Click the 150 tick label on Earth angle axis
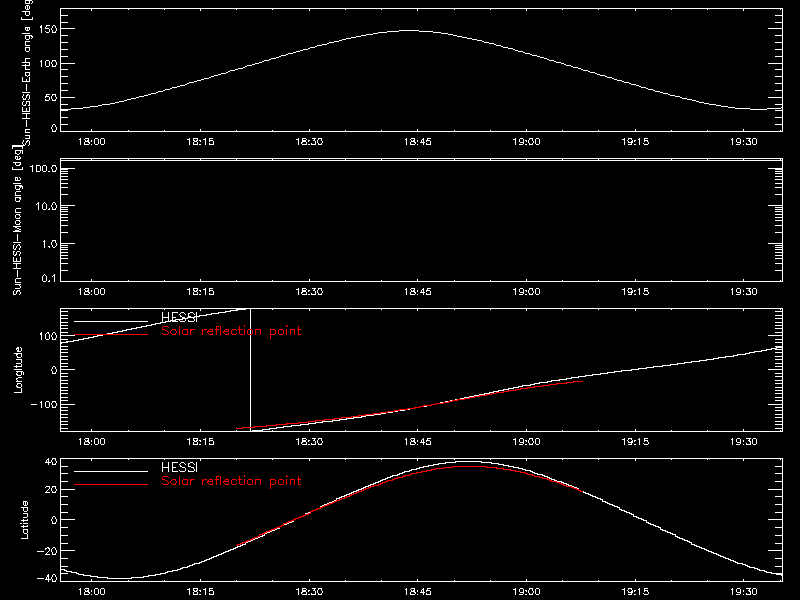This screenshot has width=800, height=600. (x=48, y=30)
